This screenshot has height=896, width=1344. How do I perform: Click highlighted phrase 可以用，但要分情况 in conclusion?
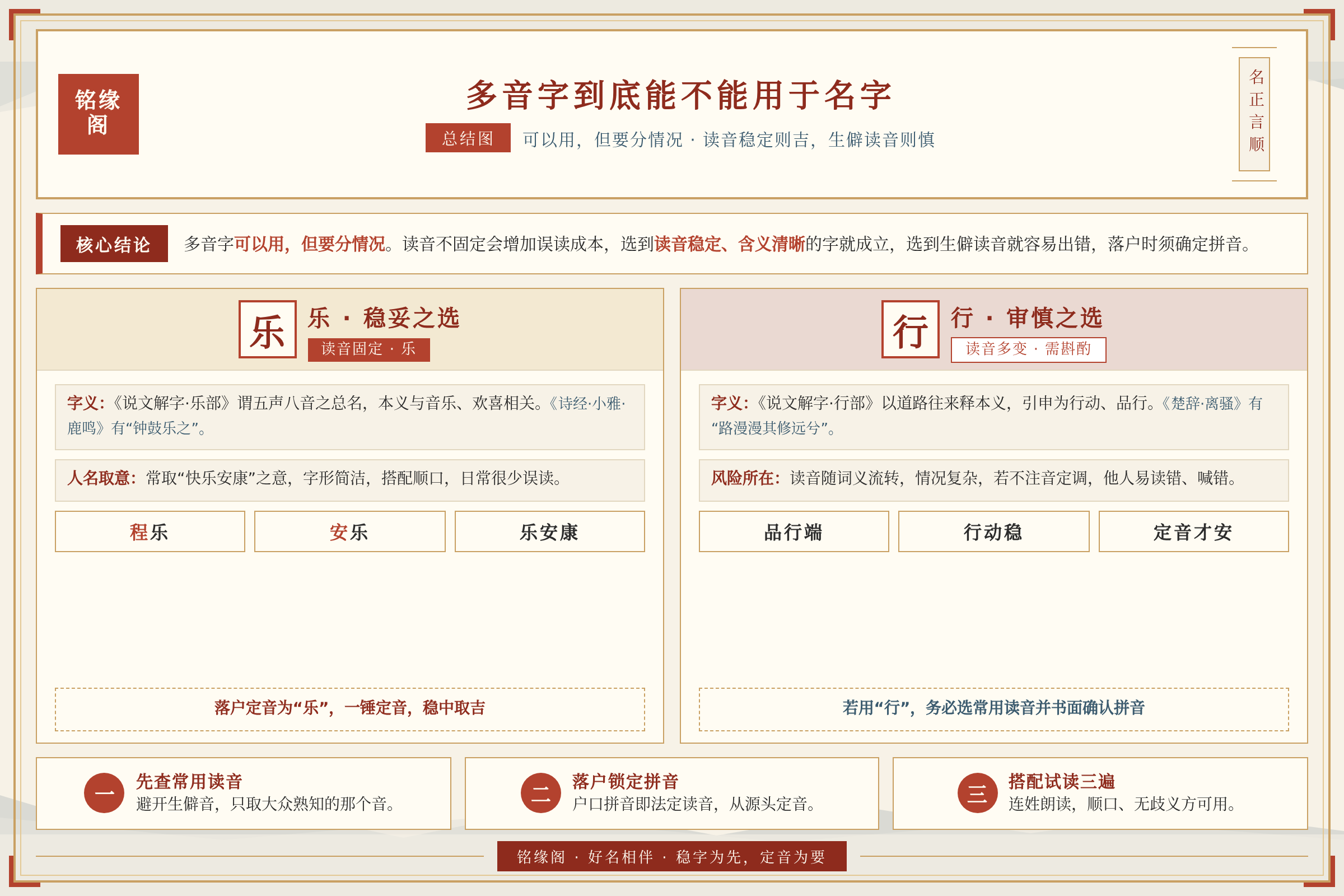click(310, 244)
